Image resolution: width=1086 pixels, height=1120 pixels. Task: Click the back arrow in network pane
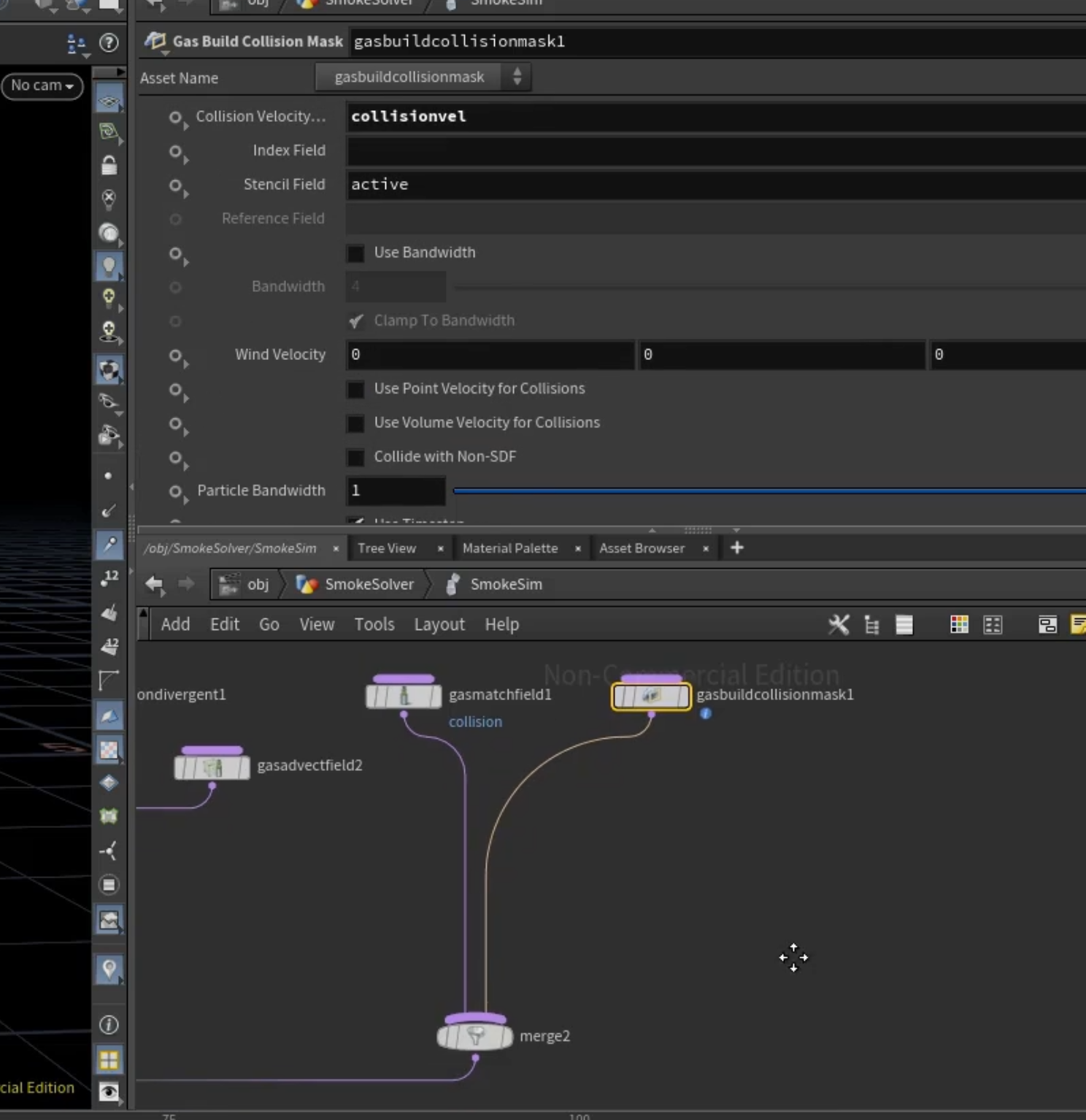154,584
